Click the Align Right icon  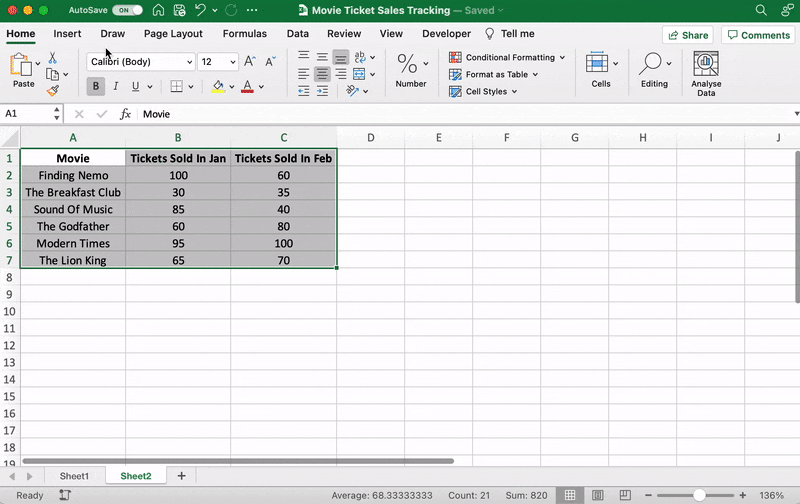pos(341,74)
